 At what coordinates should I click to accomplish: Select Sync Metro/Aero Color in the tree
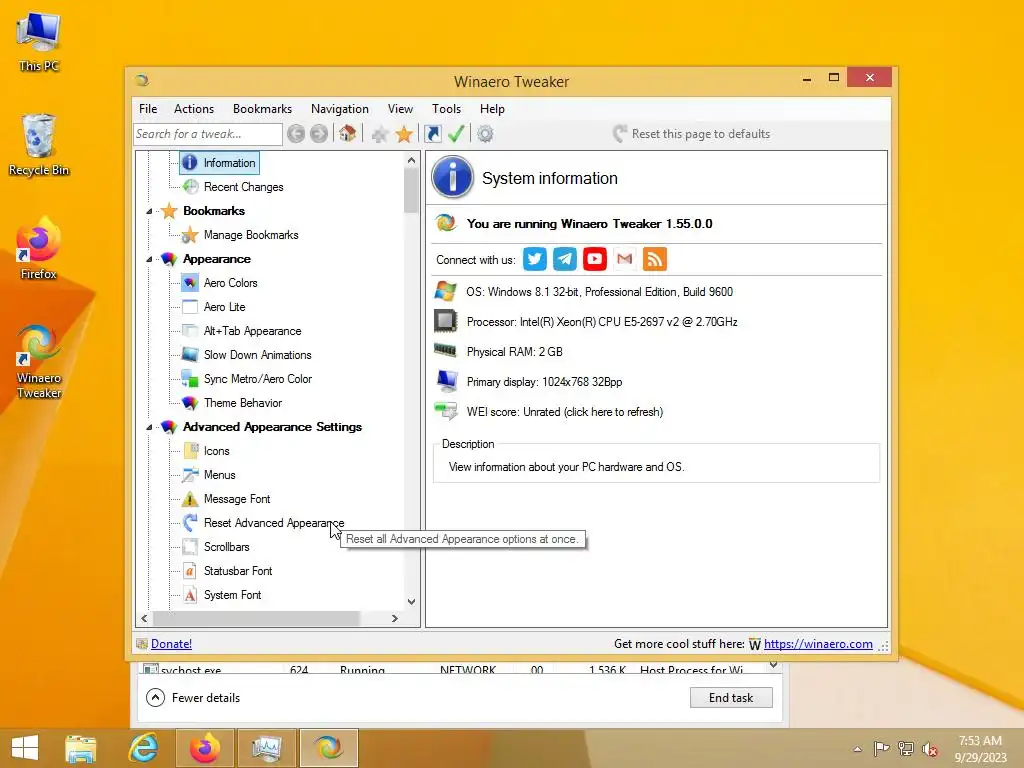(258, 379)
